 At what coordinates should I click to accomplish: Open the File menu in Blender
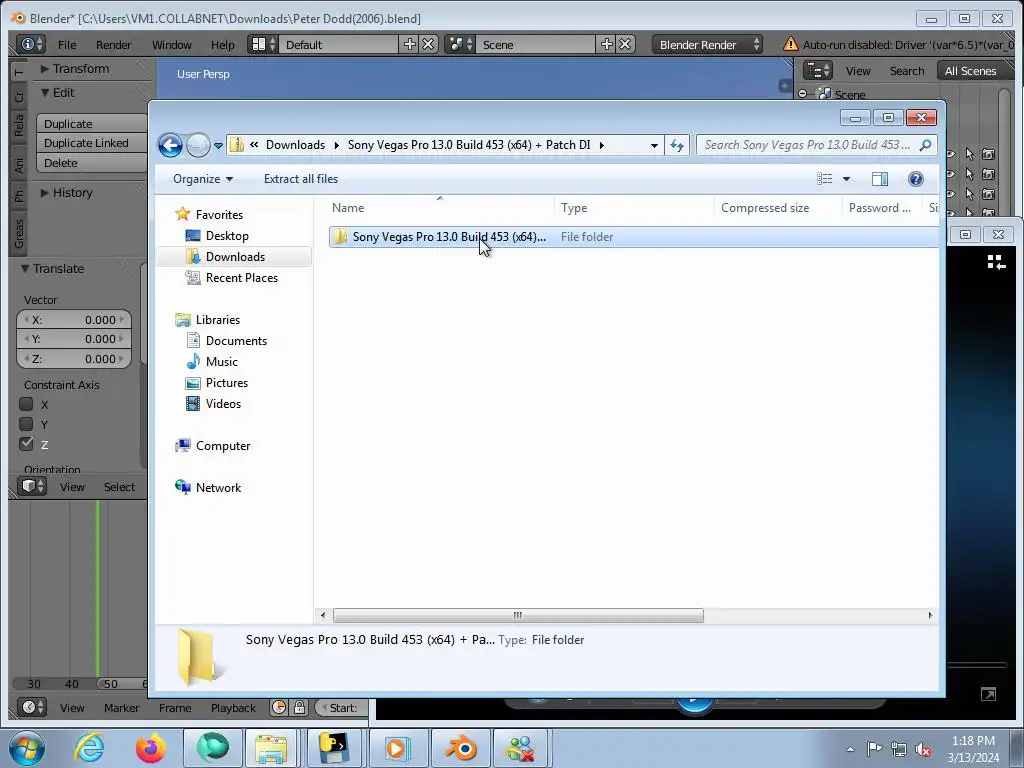click(67, 44)
